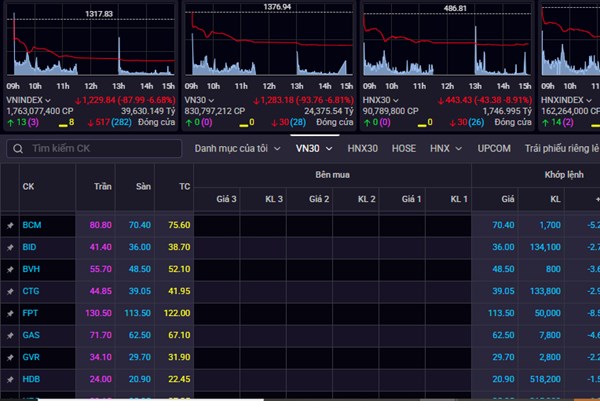
Task: Click the Tìm kiếm CK search field
Action: point(100,148)
